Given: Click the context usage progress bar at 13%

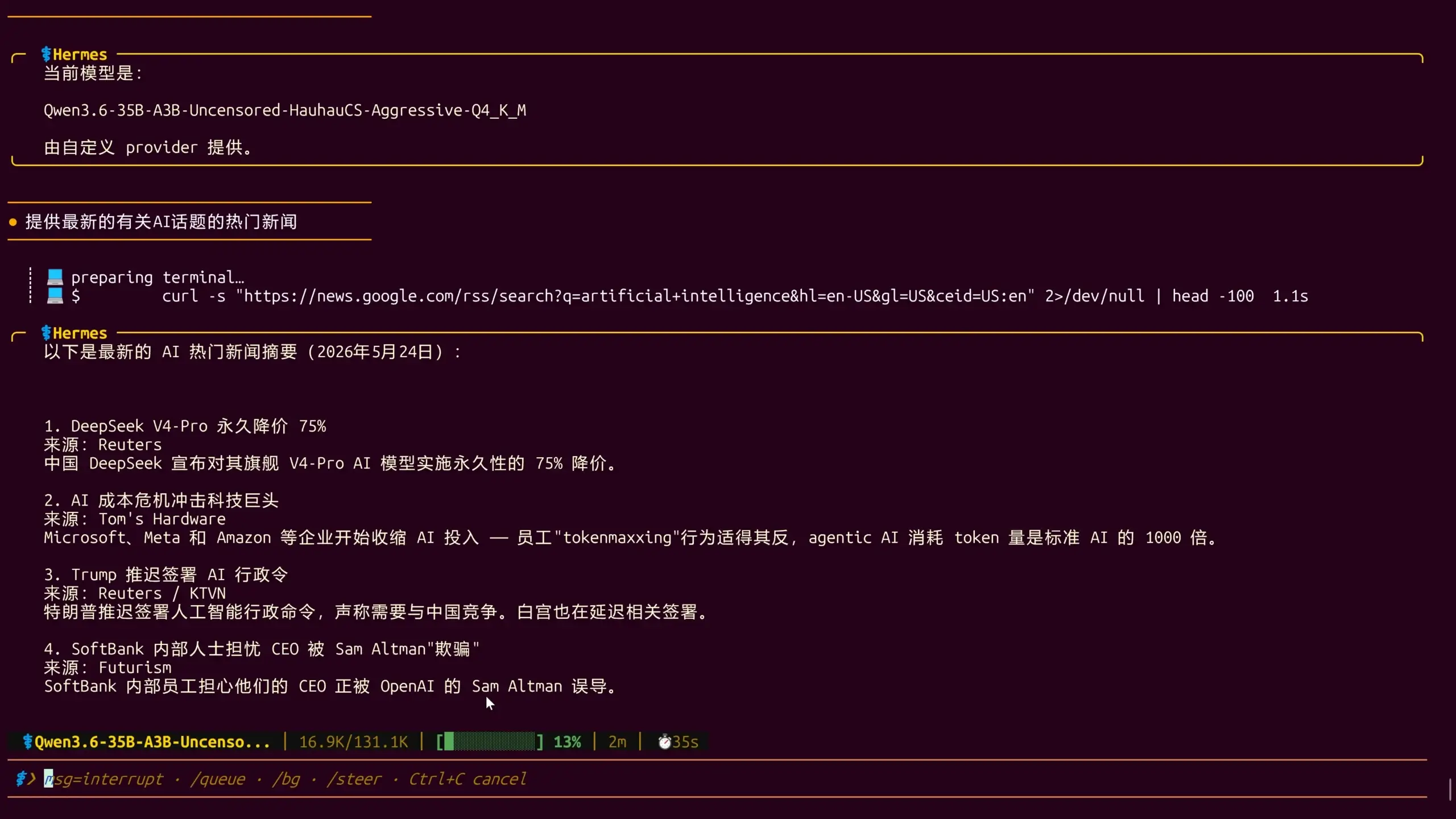Looking at the screenshot, I should click(x=490, y=742).
